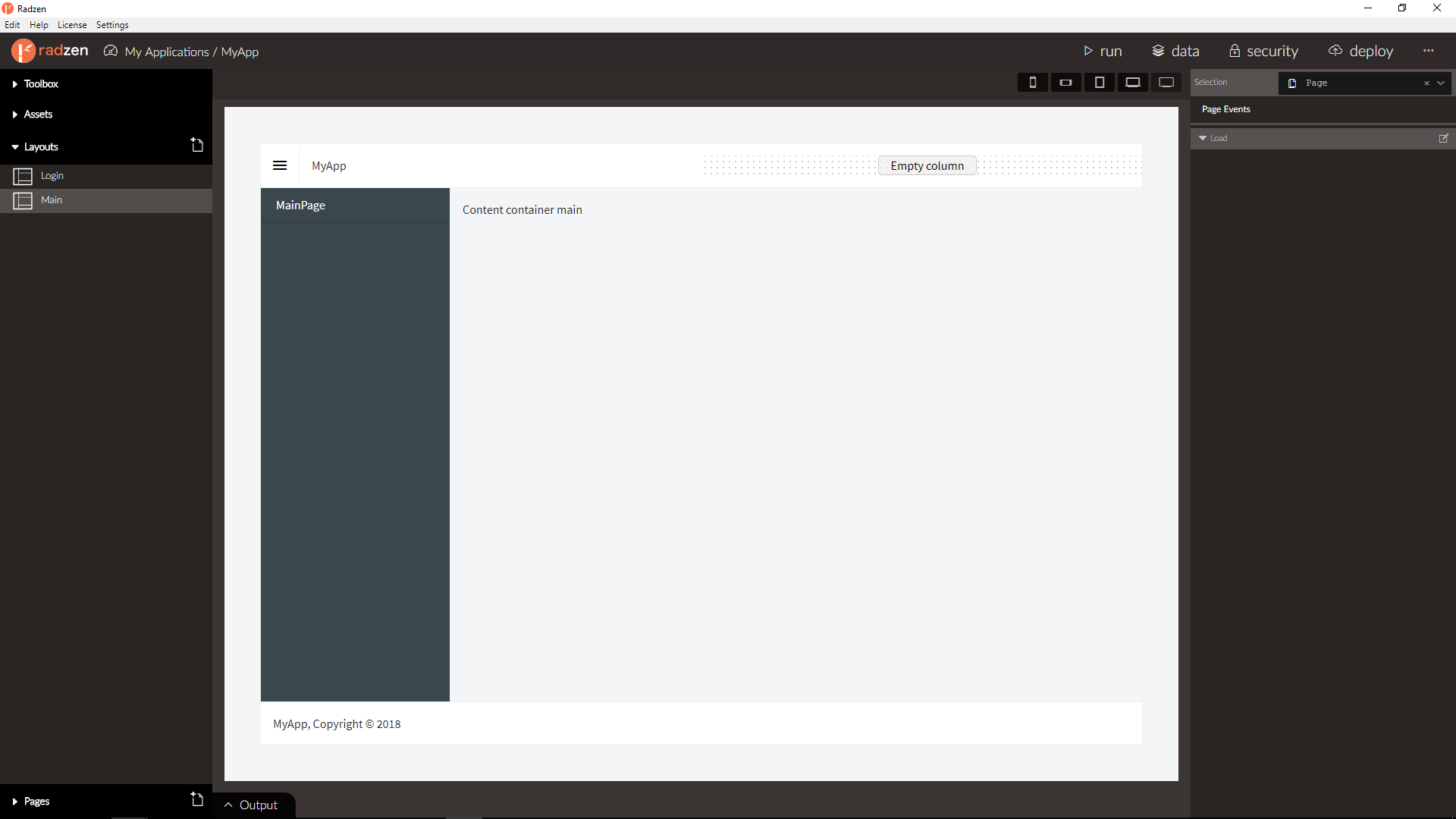Click the deploy cloud icon

pyautogui.click(x=1335, y=50)
